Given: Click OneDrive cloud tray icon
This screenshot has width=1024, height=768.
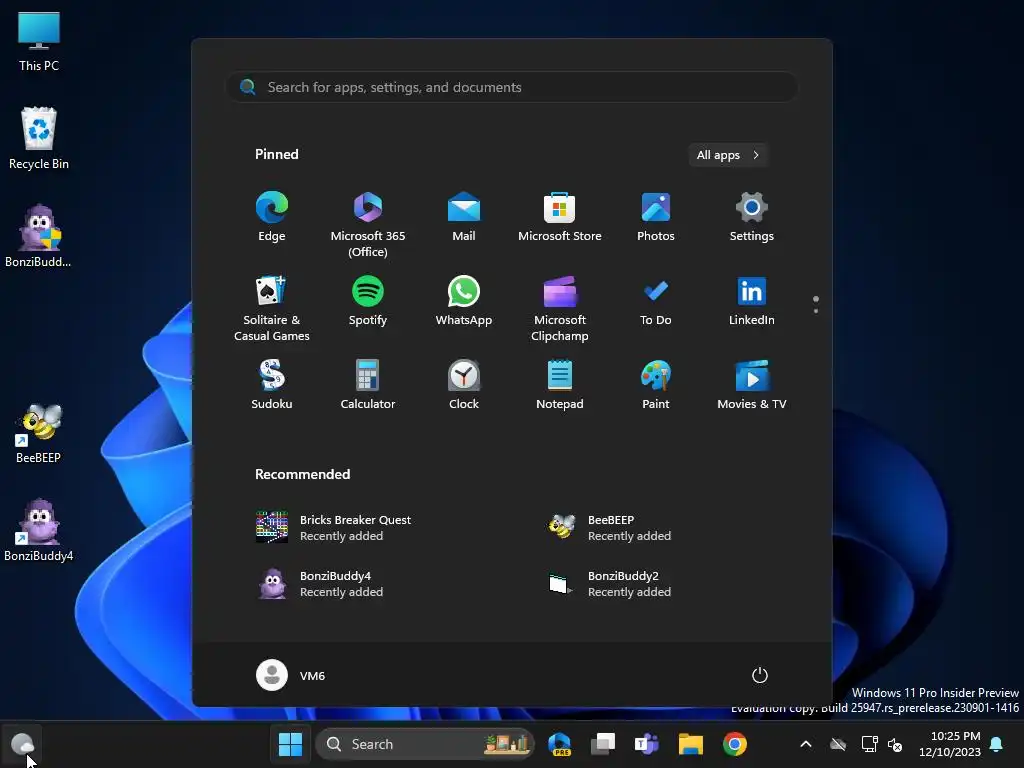Looking at the screenshot, I should point(838,744).
